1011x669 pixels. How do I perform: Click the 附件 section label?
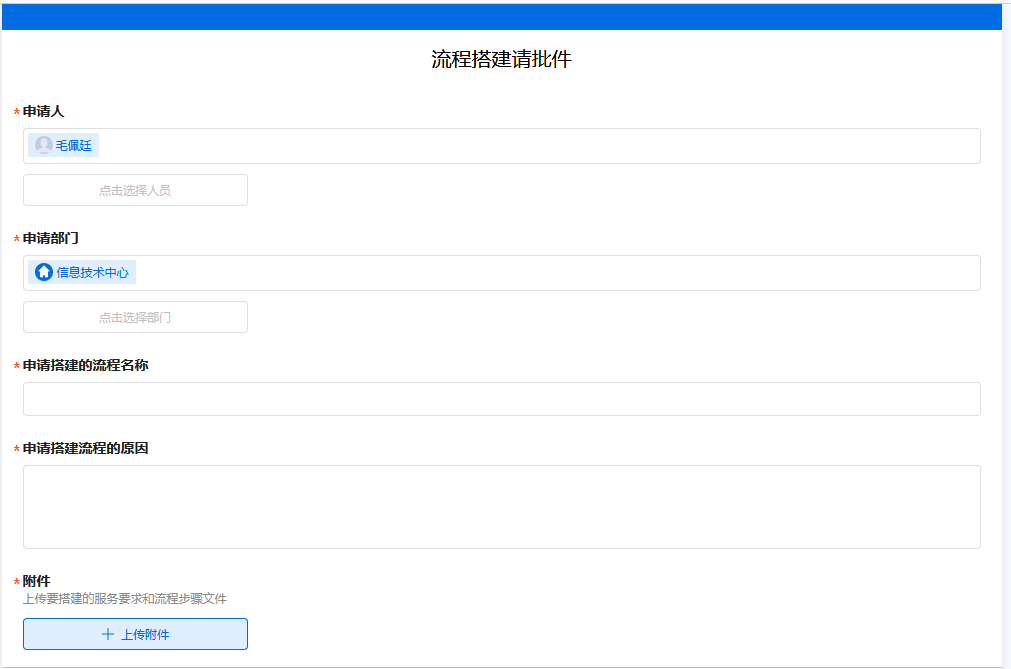click(37, 581)
